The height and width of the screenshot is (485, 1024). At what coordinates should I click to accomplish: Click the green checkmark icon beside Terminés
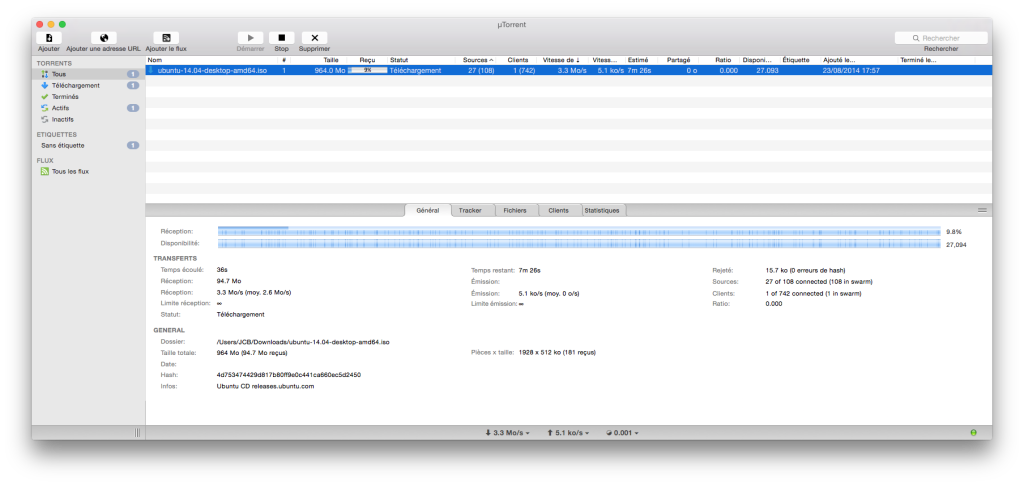coord(44,97)
